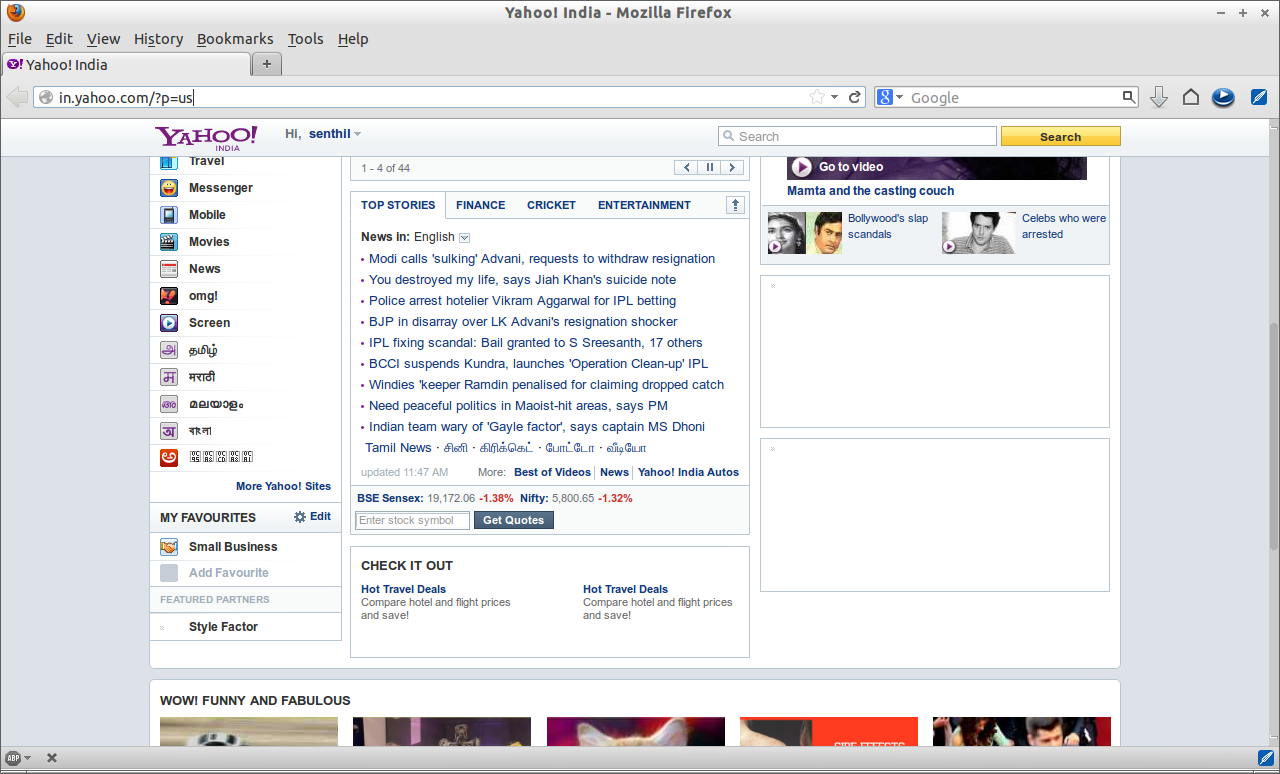Viewport: 1280px width, 774px height.
Task: Open the Modi calls 'sulking' Advani story
Action: [x=542, y=259]
